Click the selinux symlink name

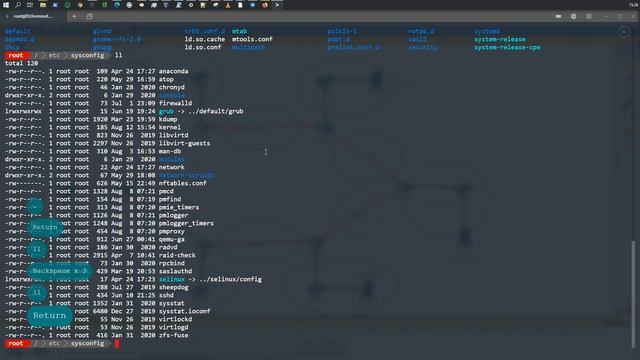click(171, 279)
